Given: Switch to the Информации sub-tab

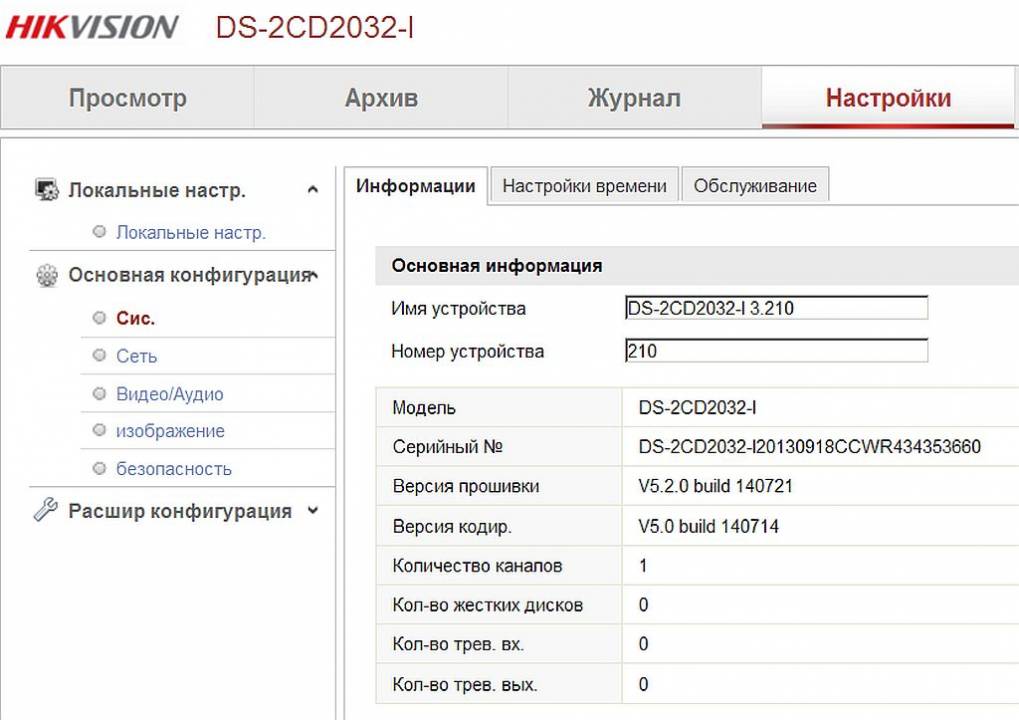Looking at the screenshot, I should pyautogui.click(x=416, y=186).
